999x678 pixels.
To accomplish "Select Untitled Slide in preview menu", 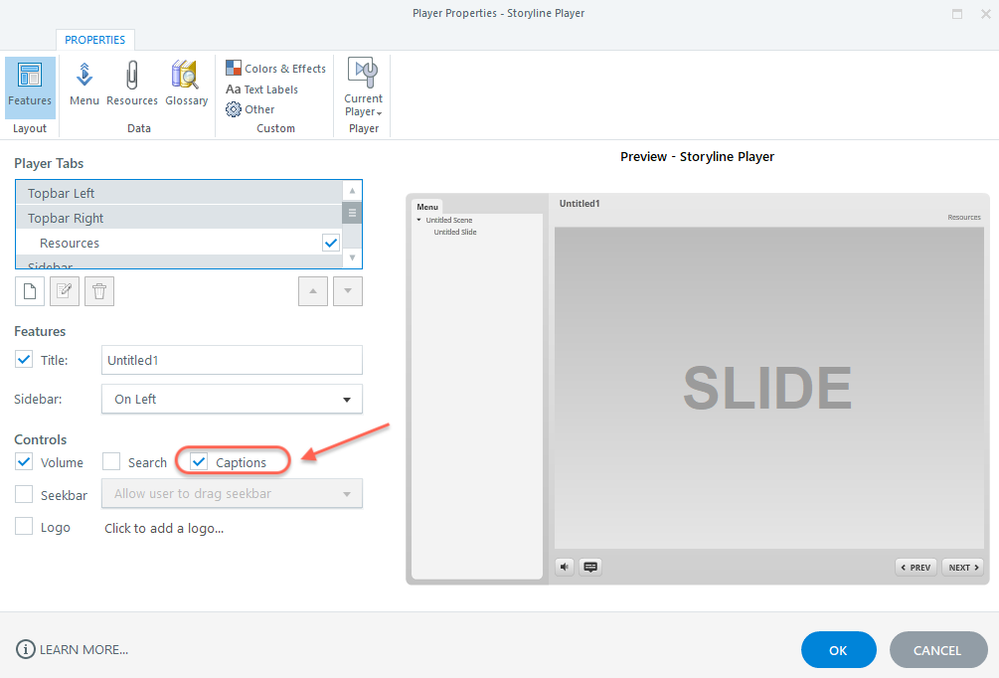I will click(455, 232).
